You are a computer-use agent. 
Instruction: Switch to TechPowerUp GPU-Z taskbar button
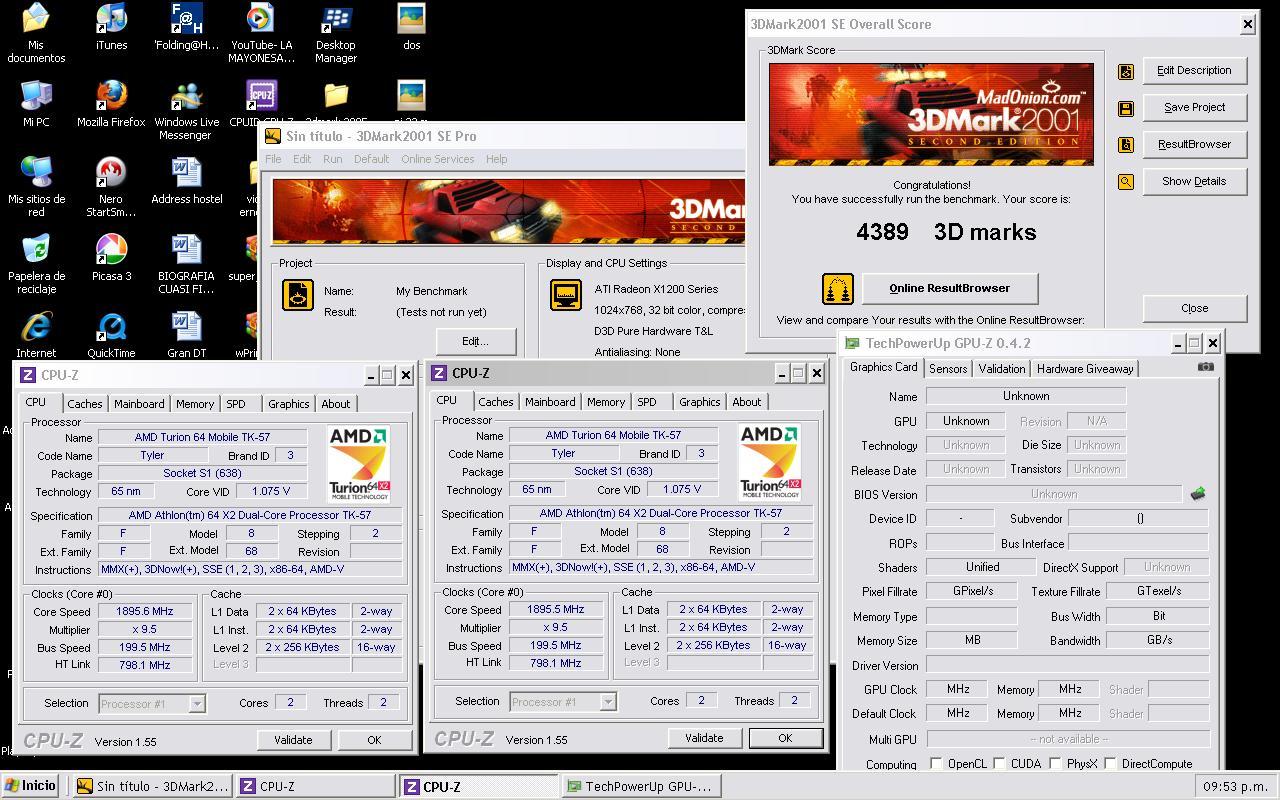click(x=640, y=787)
